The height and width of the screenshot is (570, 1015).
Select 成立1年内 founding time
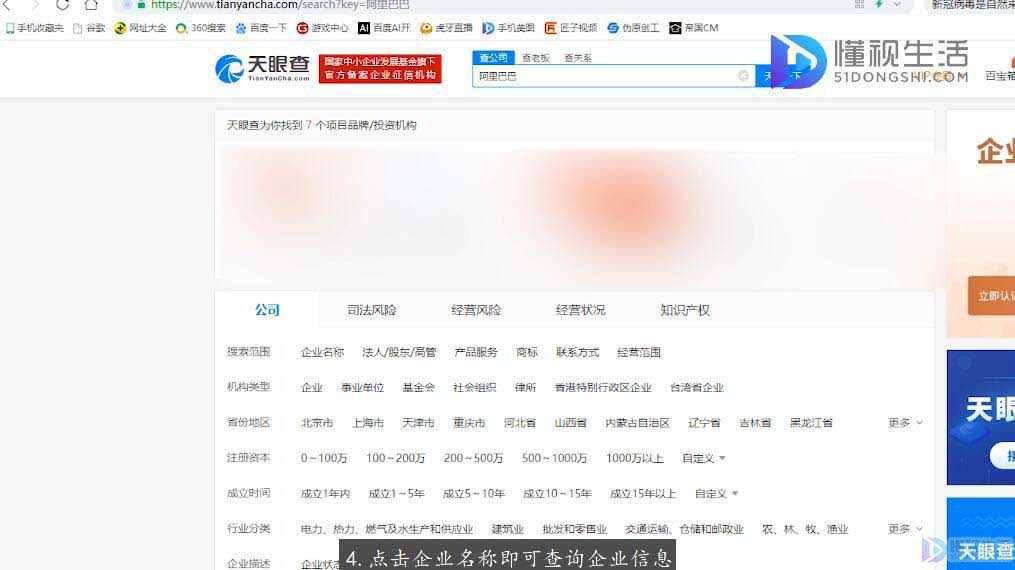point(325,494)
